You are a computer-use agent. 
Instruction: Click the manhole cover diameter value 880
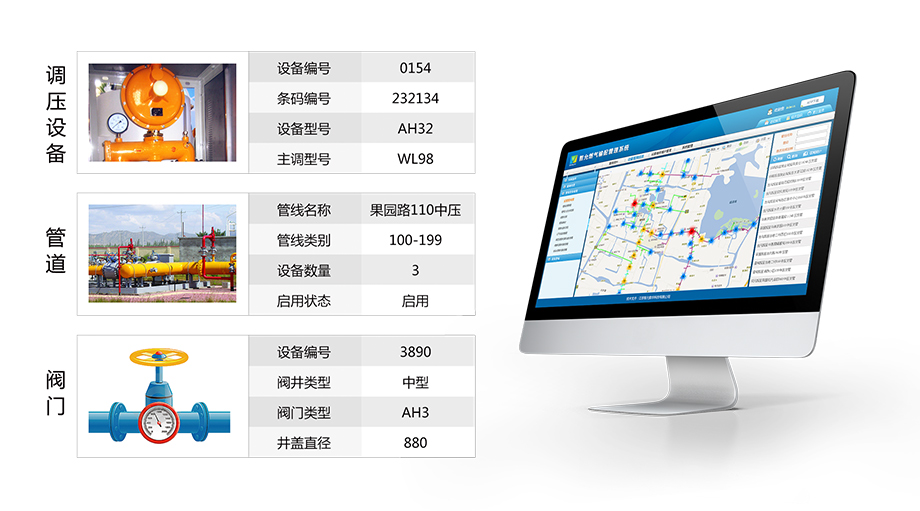[x=415, y=443]
